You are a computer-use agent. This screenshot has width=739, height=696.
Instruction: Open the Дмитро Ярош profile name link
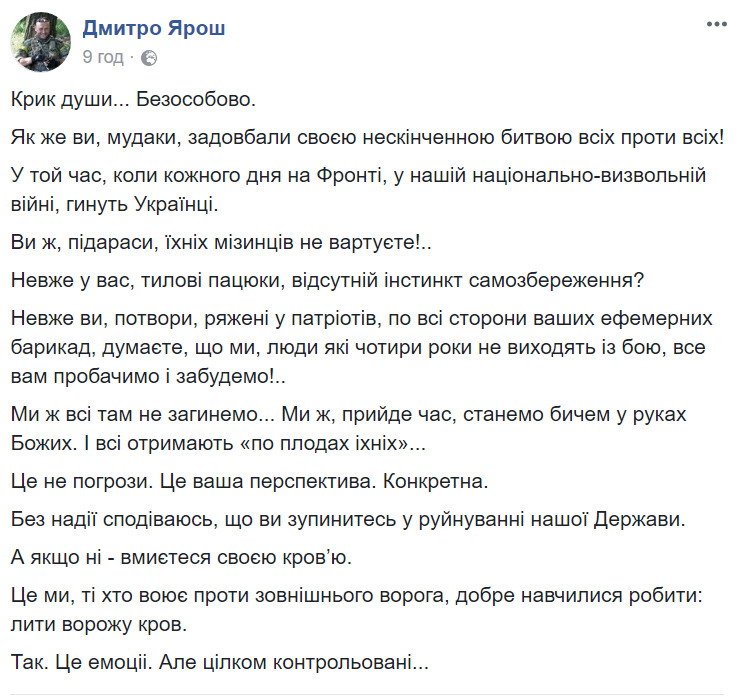154,28
